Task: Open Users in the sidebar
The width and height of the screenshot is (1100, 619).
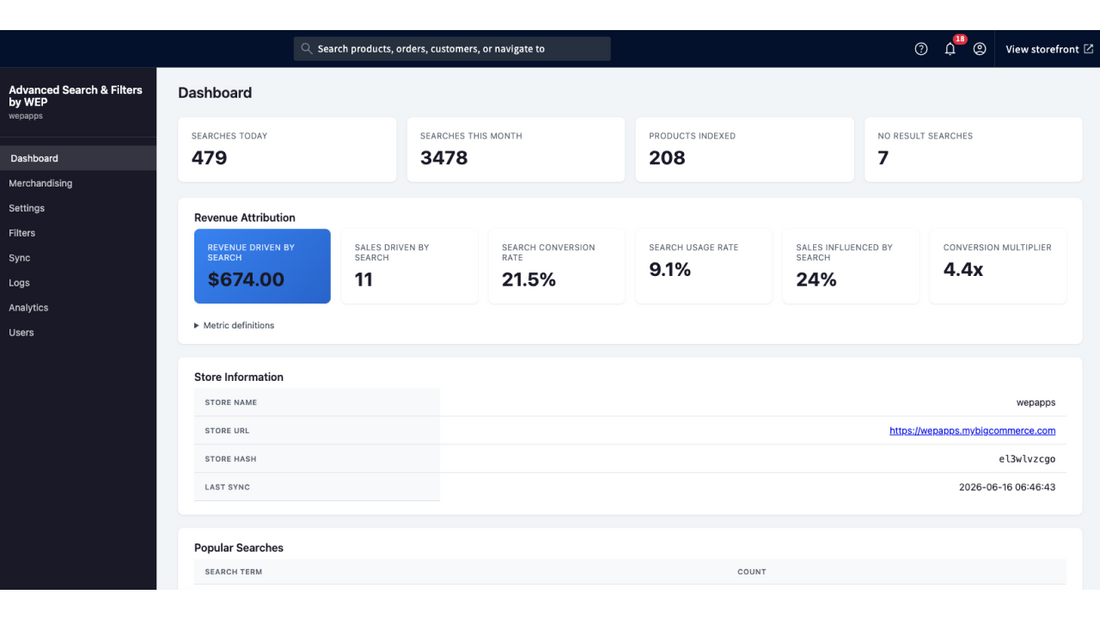Action: tap(78, 333)
